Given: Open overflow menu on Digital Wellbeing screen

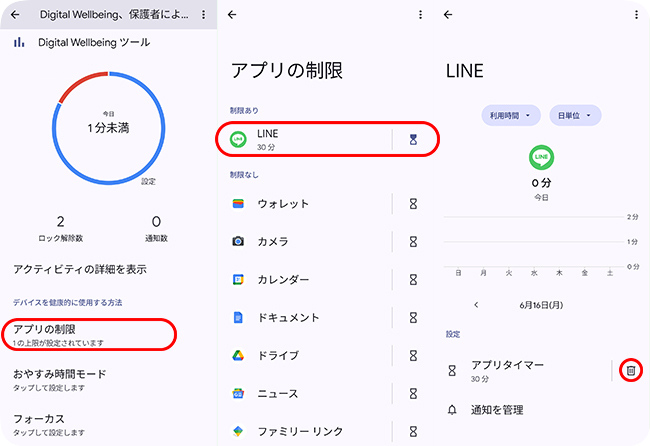Looking at the screenshot, I should pyautogui.click(x=204, y=15).
